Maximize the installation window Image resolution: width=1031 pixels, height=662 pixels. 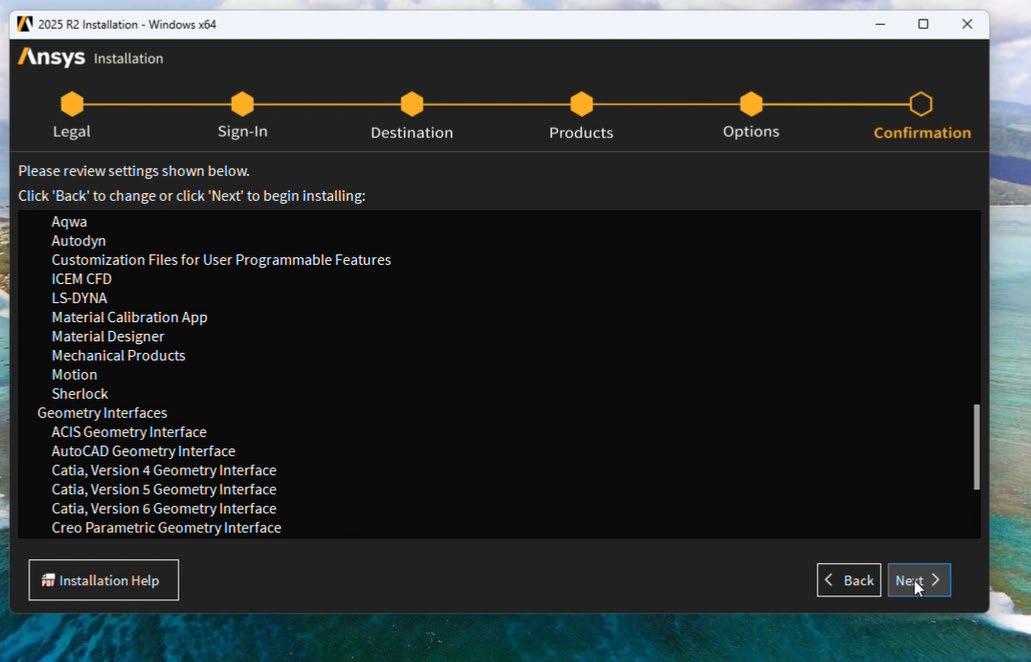click(x=923, y=24)
